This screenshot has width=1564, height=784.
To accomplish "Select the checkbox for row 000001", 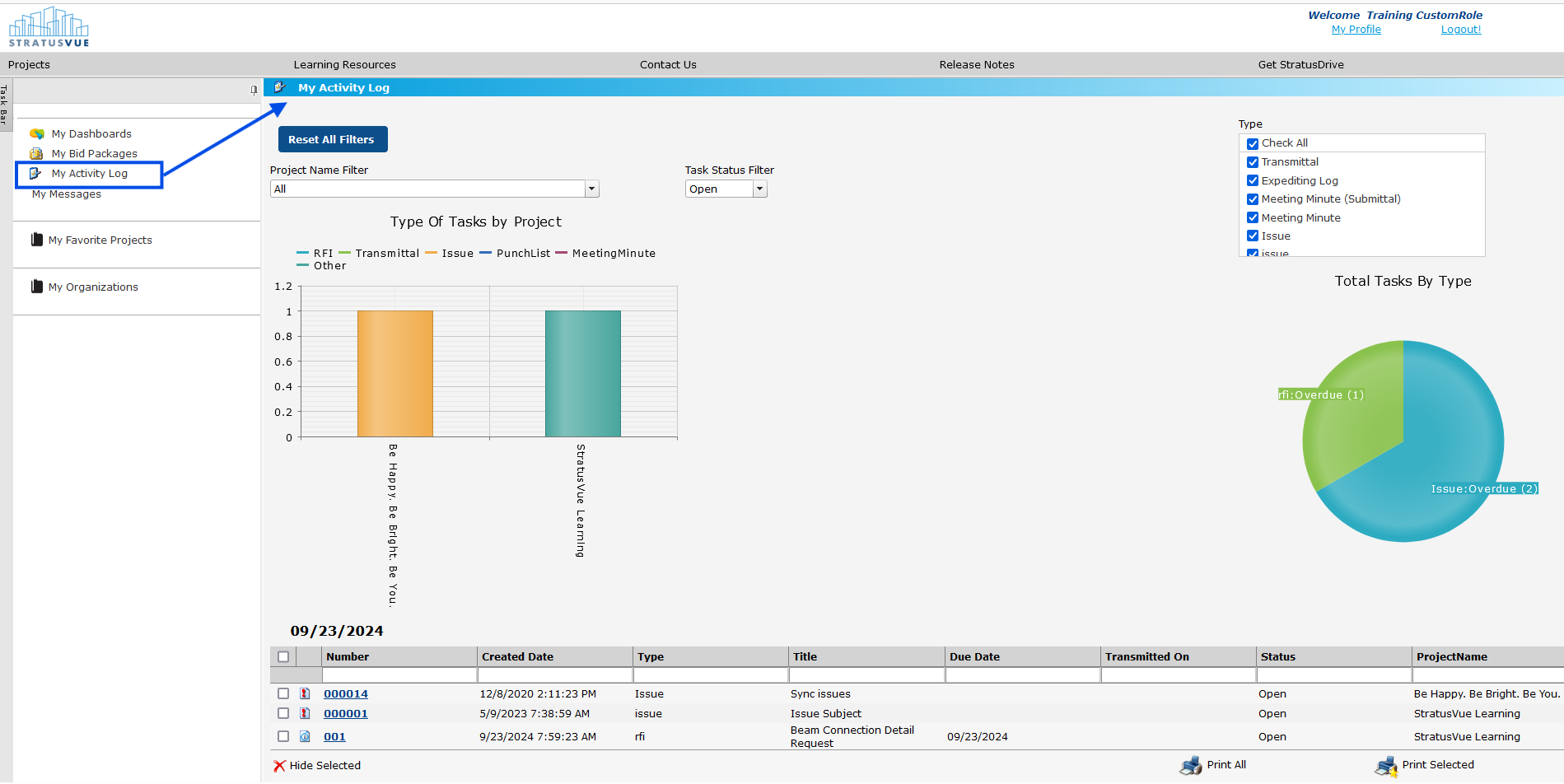I will [x=283, y=713].
